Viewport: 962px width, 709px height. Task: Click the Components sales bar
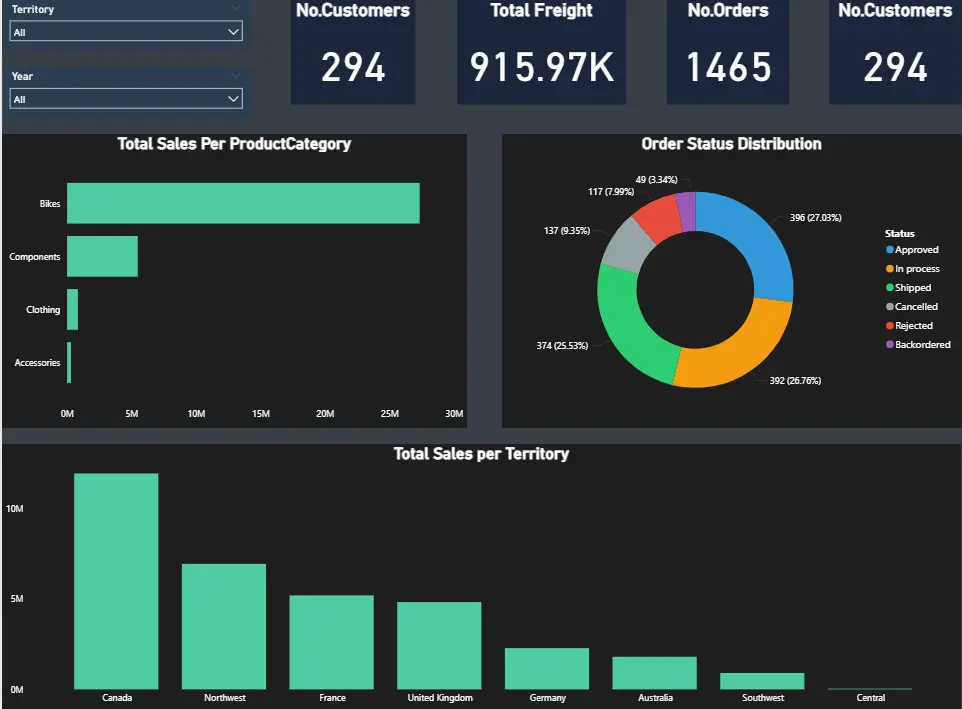click(100, 256)
